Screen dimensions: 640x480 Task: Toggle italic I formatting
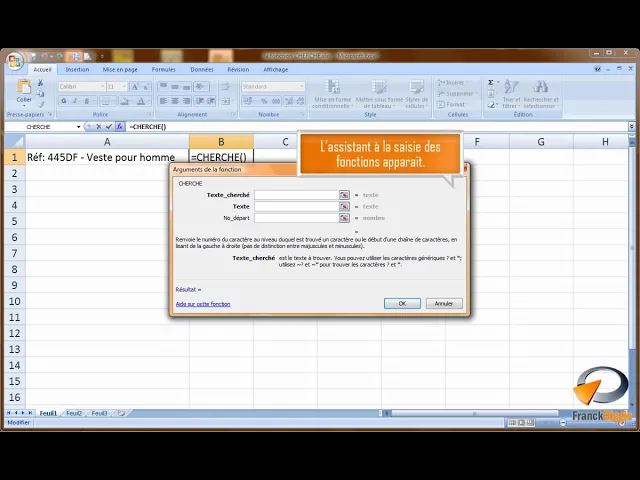[75, 101]
